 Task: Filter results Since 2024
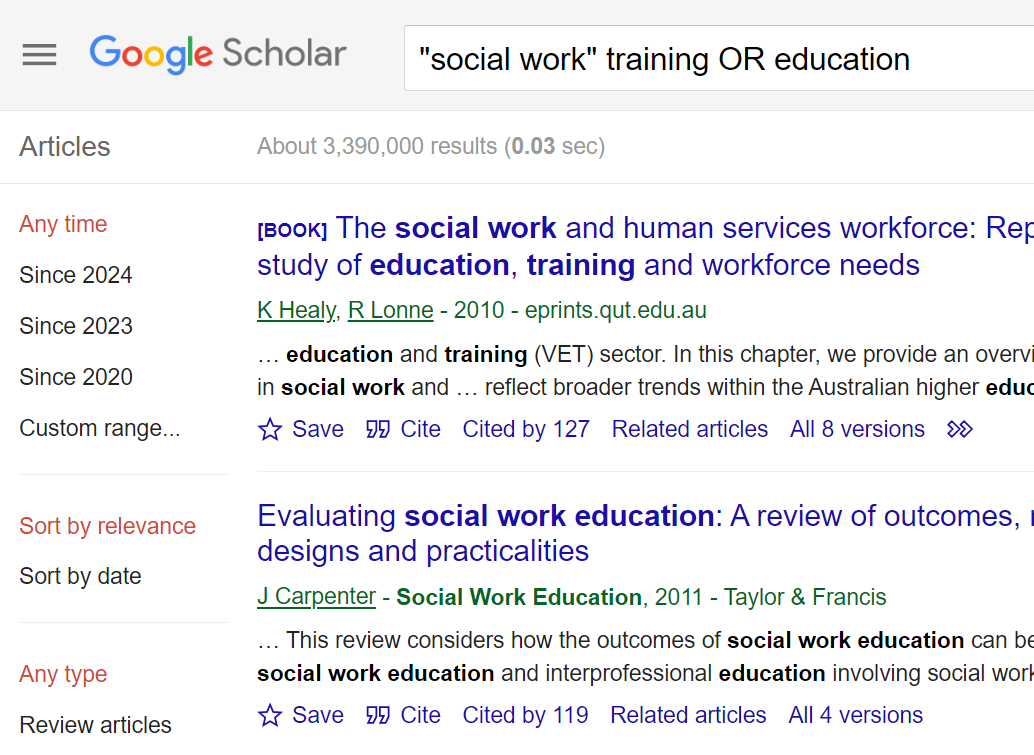pyautogui.click(x=76, y=275)
